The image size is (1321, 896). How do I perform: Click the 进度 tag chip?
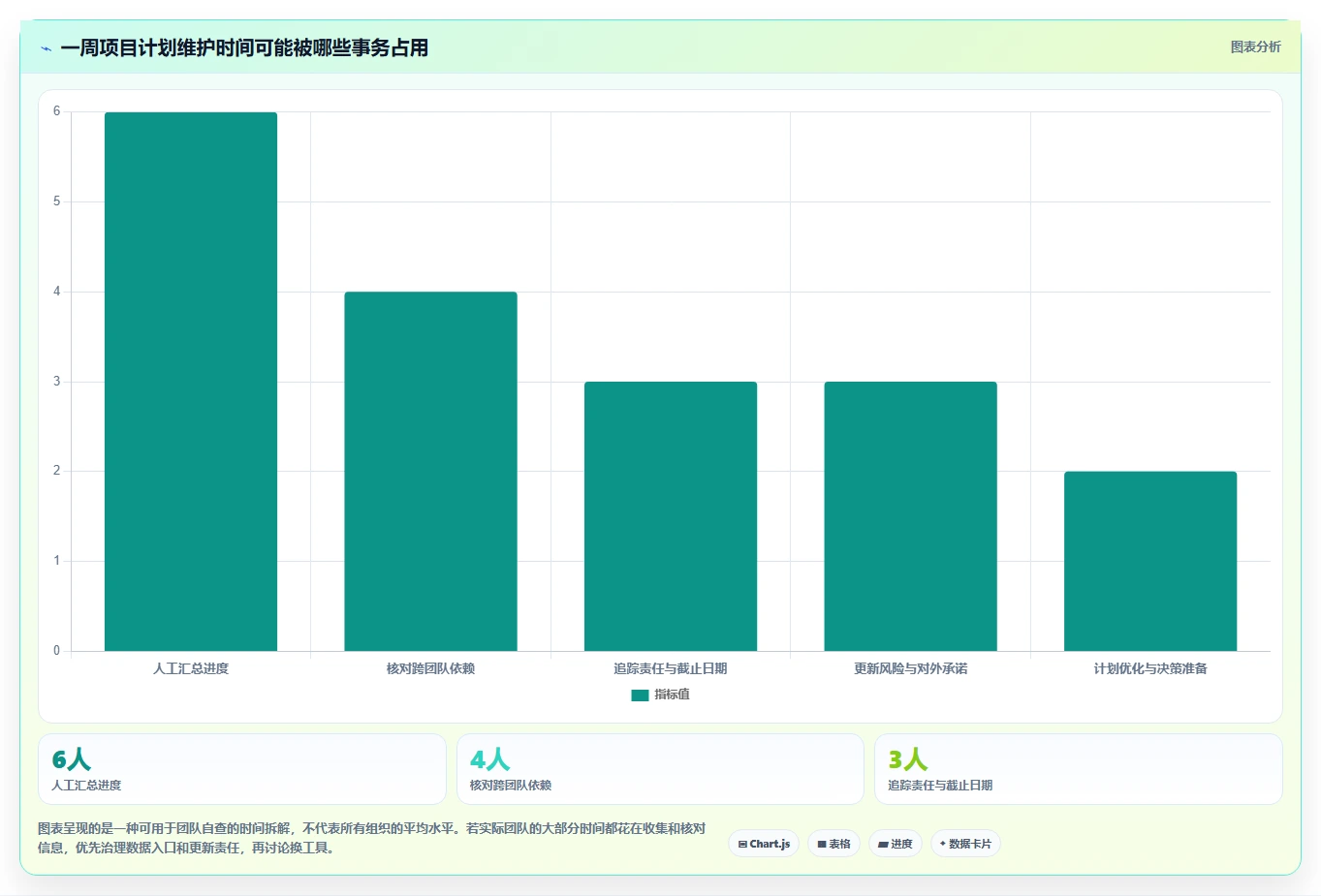click(x=896, y=844)
